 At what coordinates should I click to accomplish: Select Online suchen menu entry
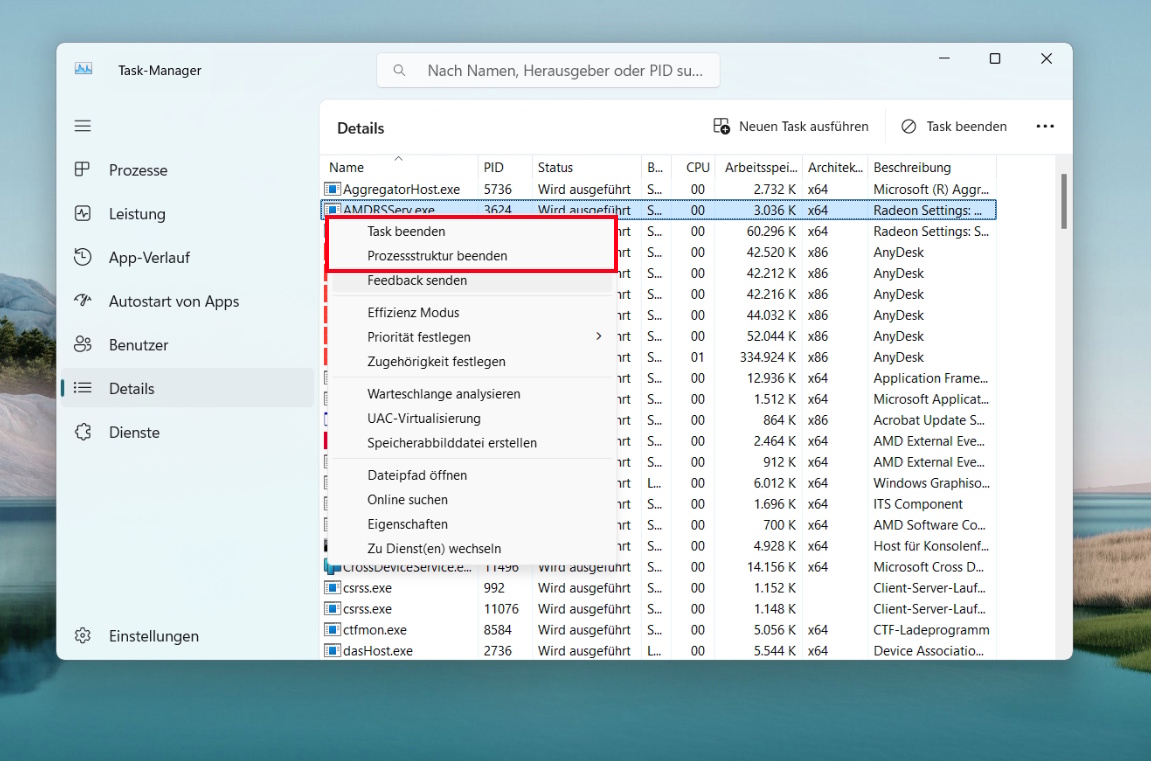[x=471, y=499]
